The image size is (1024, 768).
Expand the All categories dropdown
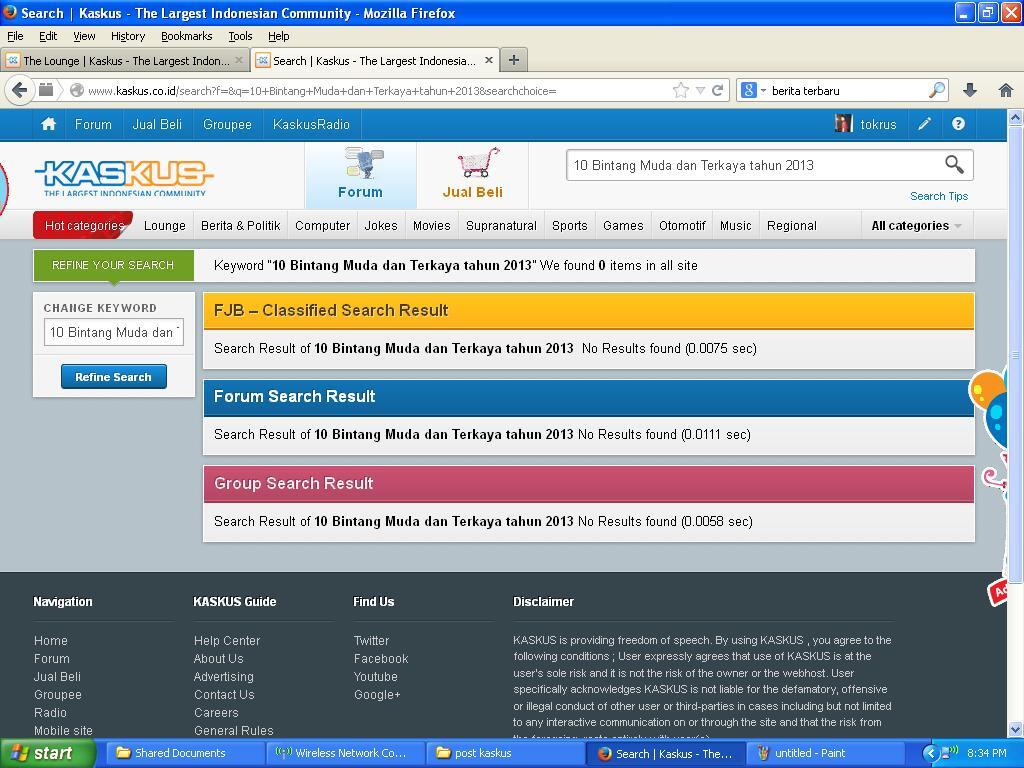(x=916, y=225)
